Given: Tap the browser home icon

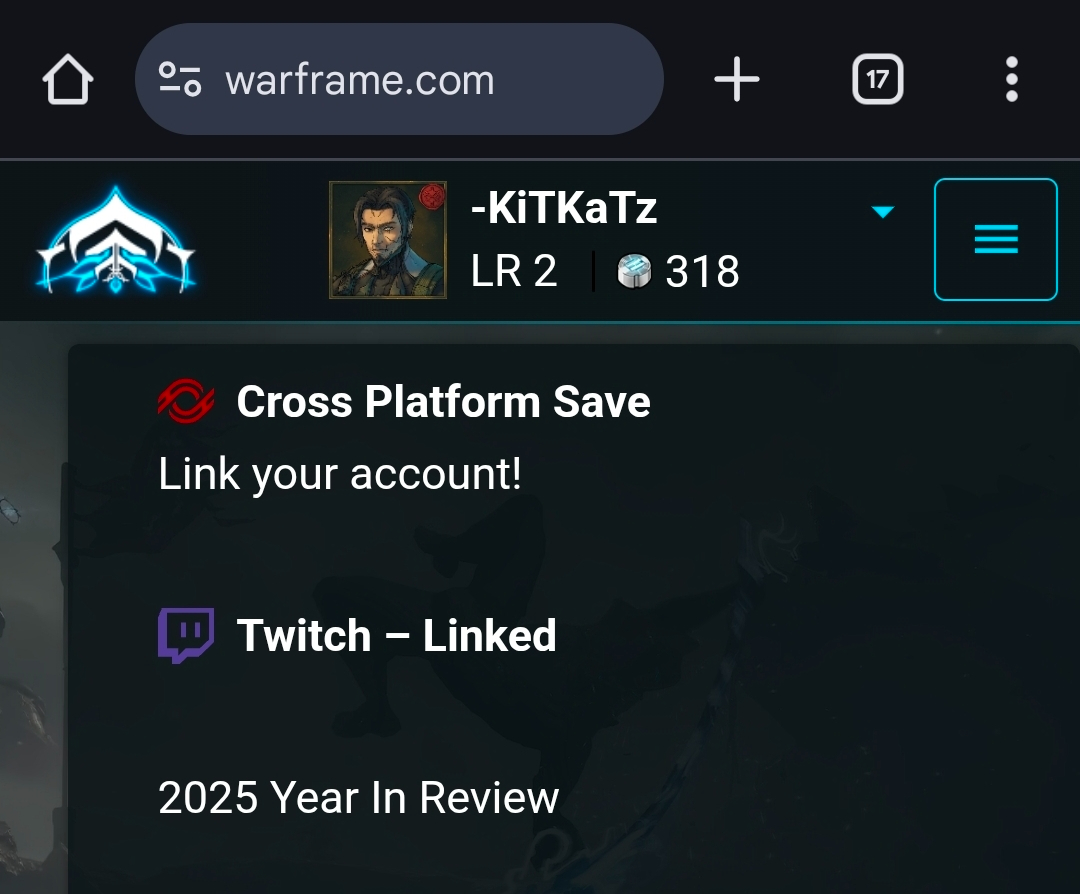Looking at the screenshot, I should 68,79.
